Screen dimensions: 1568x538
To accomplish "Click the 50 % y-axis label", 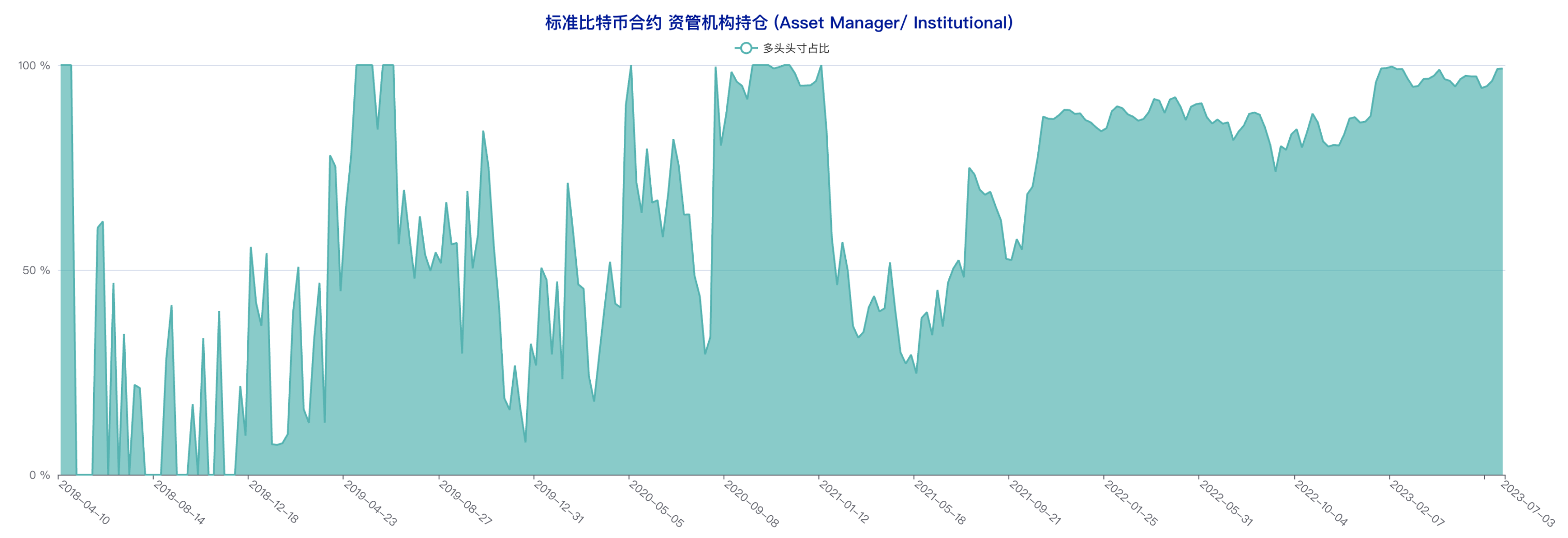I will [37, 270].
